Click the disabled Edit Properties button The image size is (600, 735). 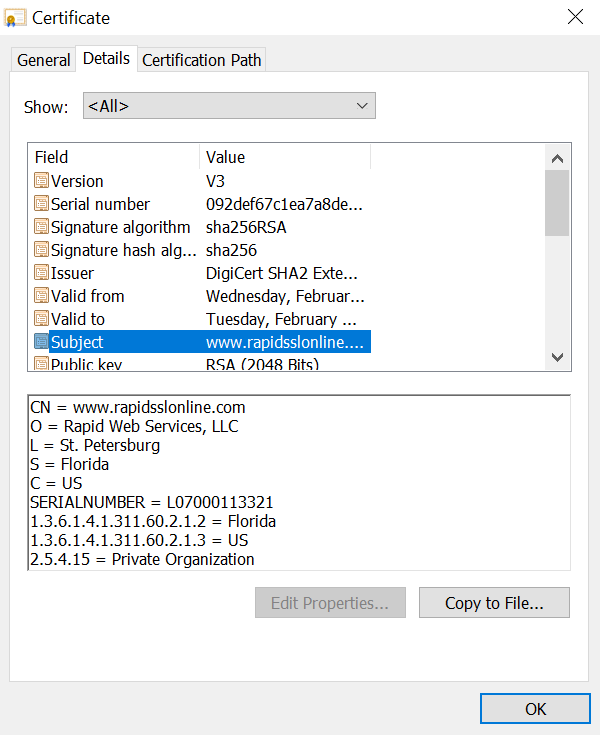[x=330, y=603]
